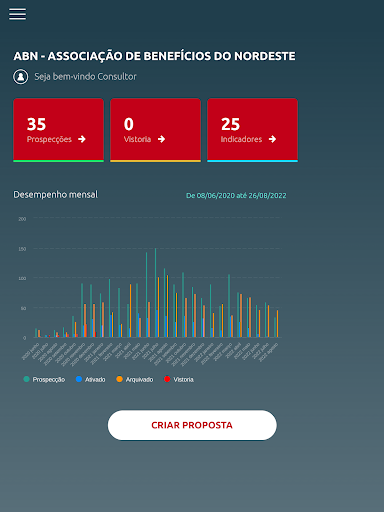Toggle the Arquivado legend orange dot

click(x=119, y=379)
